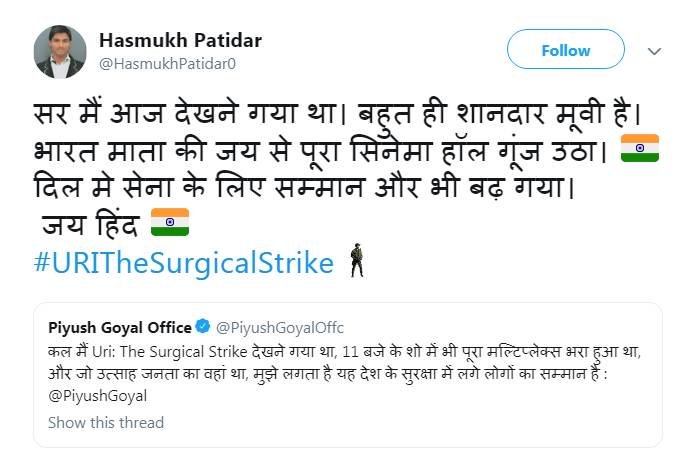Open Hasmukh Patidar's profile picture
The image size is (676, 466).
click(60, 52)
